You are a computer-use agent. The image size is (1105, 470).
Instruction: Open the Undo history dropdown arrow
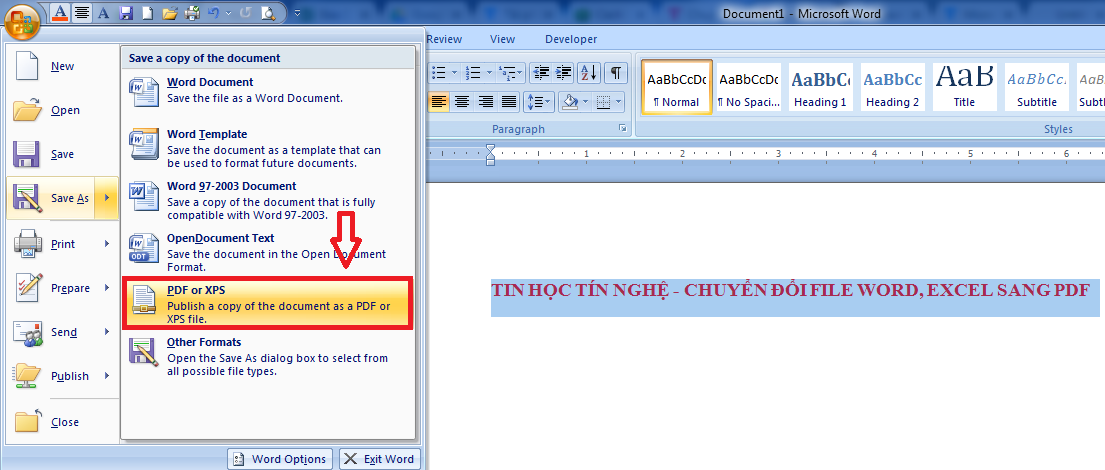click(228, 13)
